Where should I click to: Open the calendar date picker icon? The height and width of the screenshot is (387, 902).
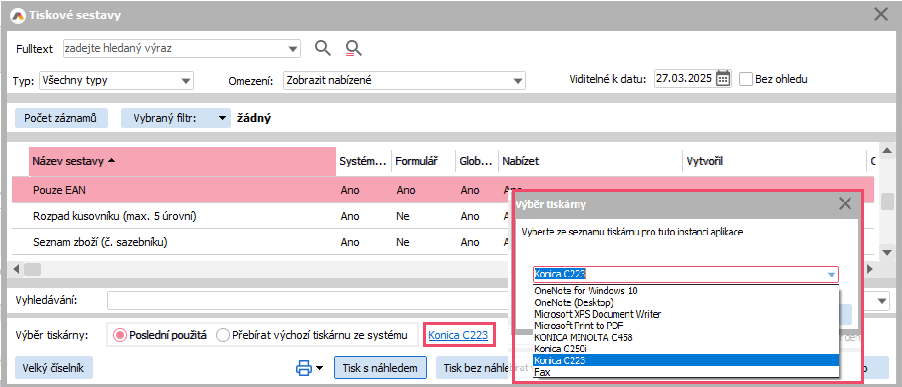tap(723, 79)
